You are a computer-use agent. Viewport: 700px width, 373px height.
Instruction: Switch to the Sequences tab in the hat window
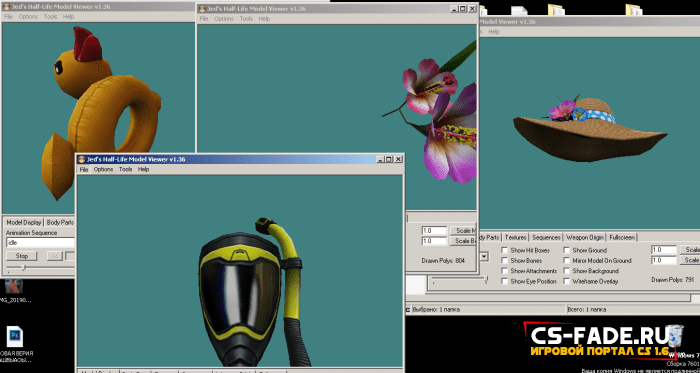[546, 237]
